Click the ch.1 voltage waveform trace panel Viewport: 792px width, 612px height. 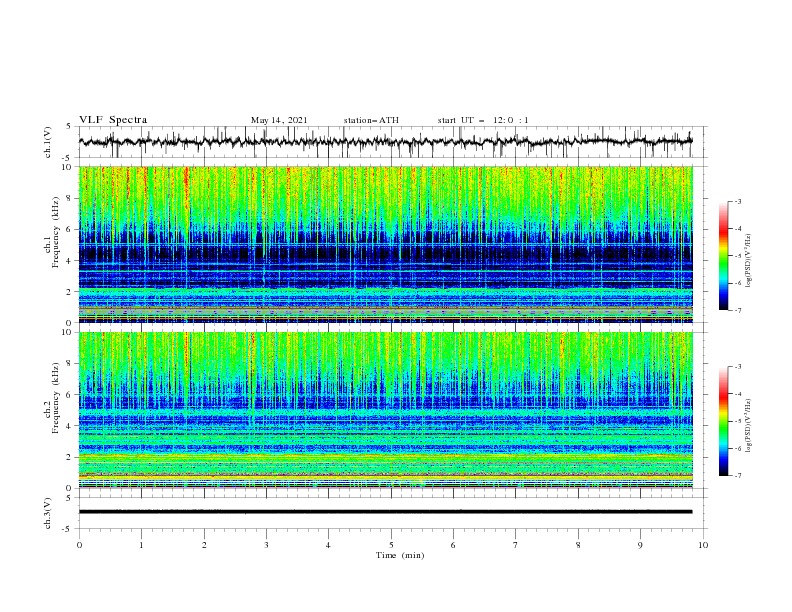click(x=393, y=142)
